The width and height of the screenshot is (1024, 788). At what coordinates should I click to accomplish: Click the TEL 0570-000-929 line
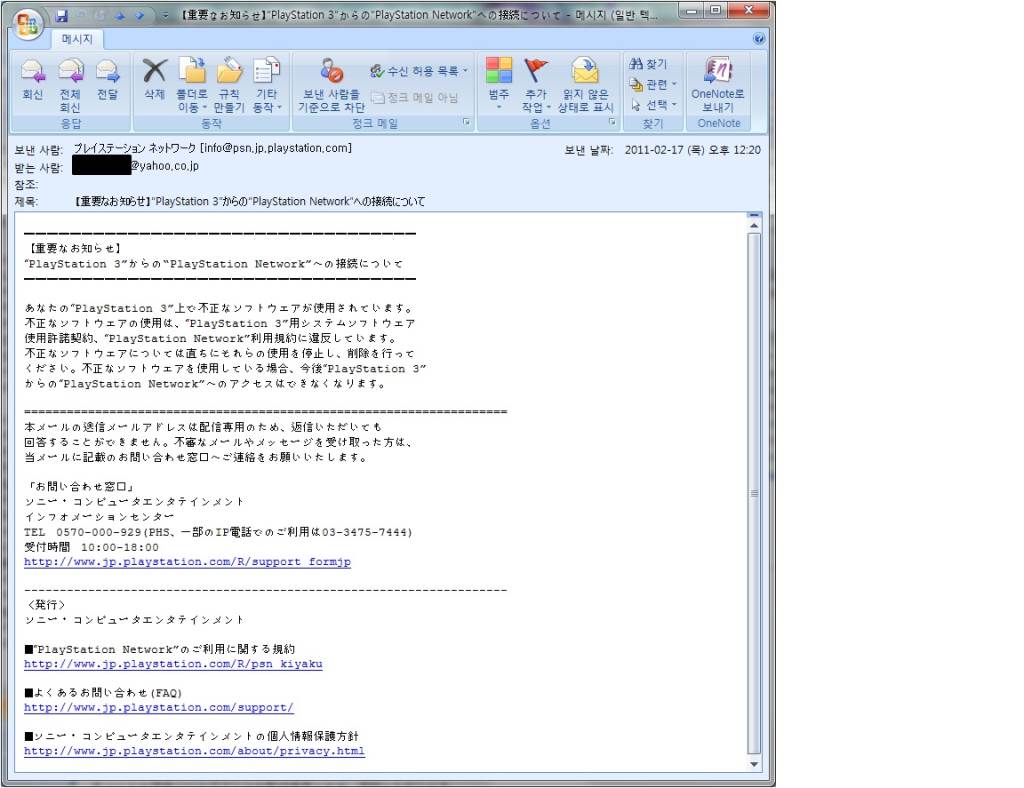(x=218, y=533)
